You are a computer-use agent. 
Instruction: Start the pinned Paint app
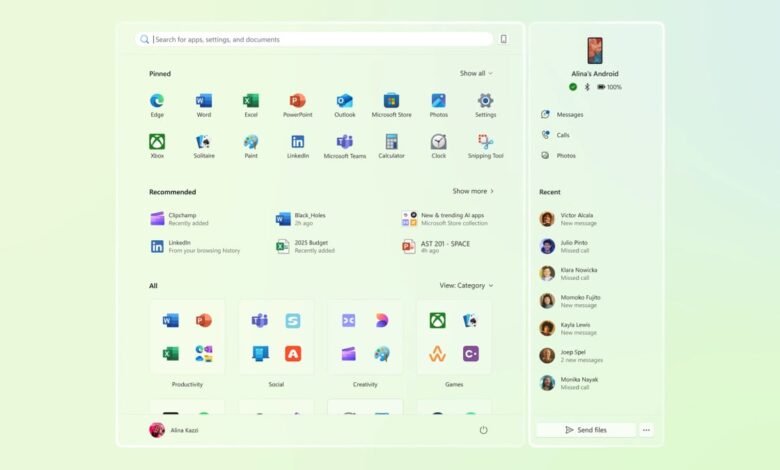tap(251, 146)
